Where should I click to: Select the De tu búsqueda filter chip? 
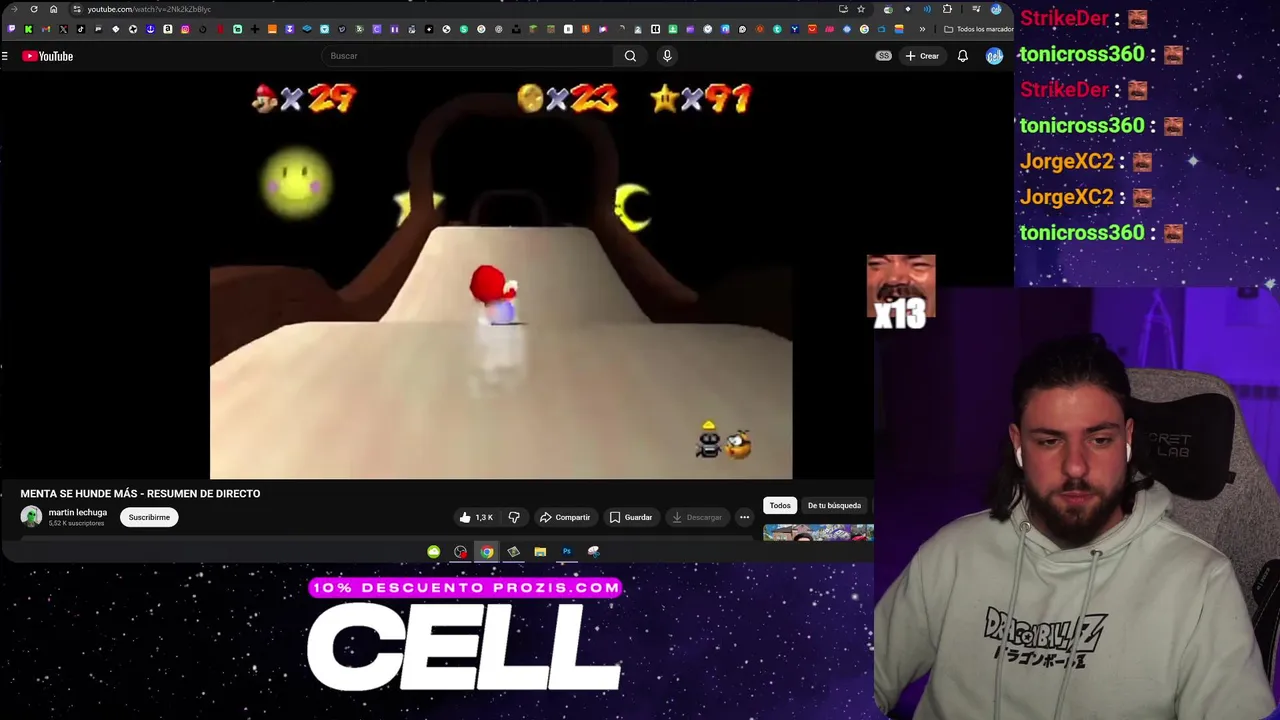coord(834,505)
